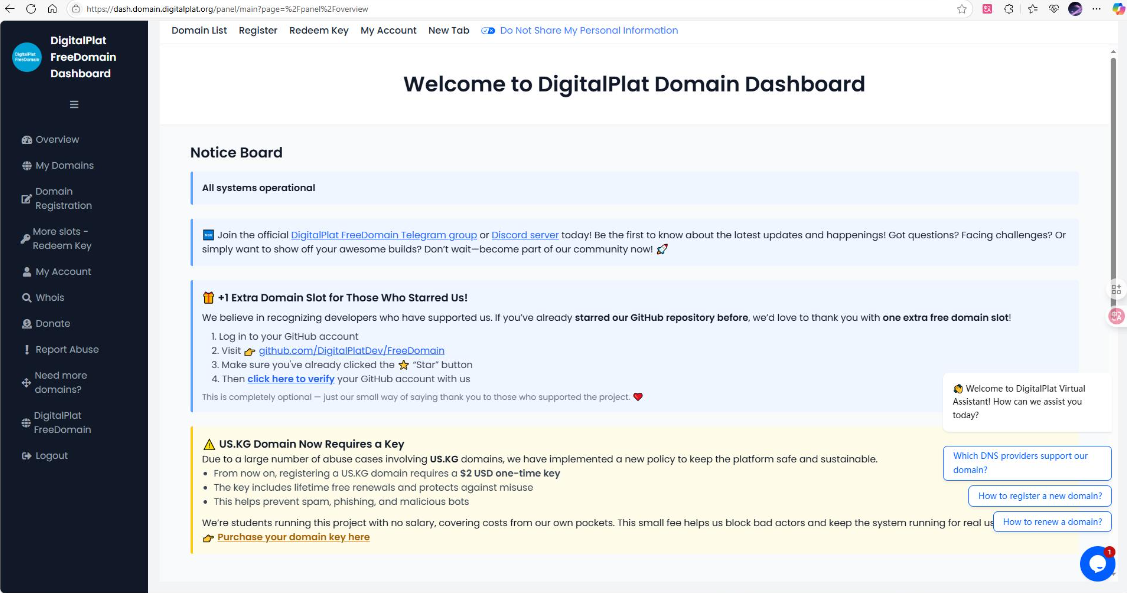Screen dimensions: 1127x593
Task: Select 'How to register a new domain?'
Action: click(x=1039, y=496)
